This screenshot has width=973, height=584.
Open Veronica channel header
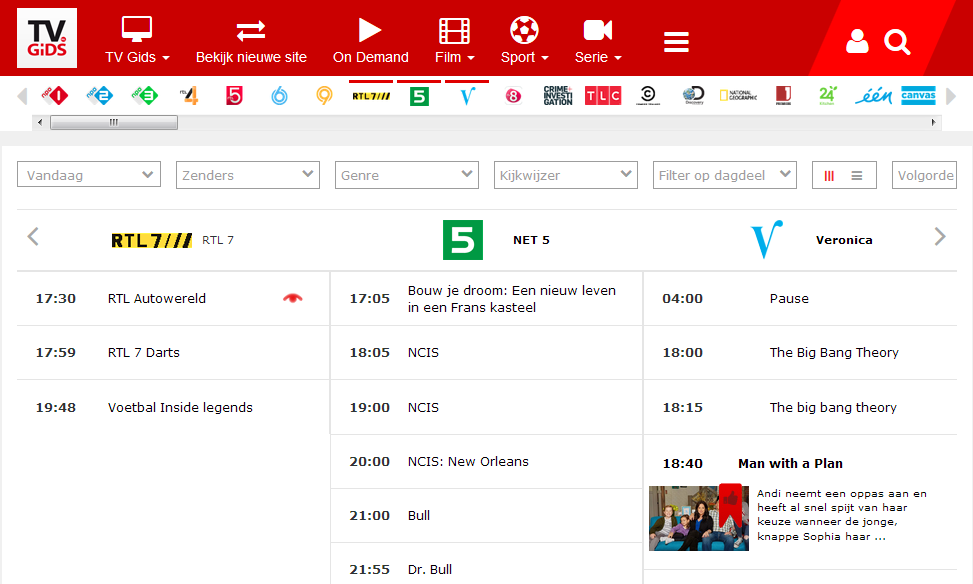point(812,240)
